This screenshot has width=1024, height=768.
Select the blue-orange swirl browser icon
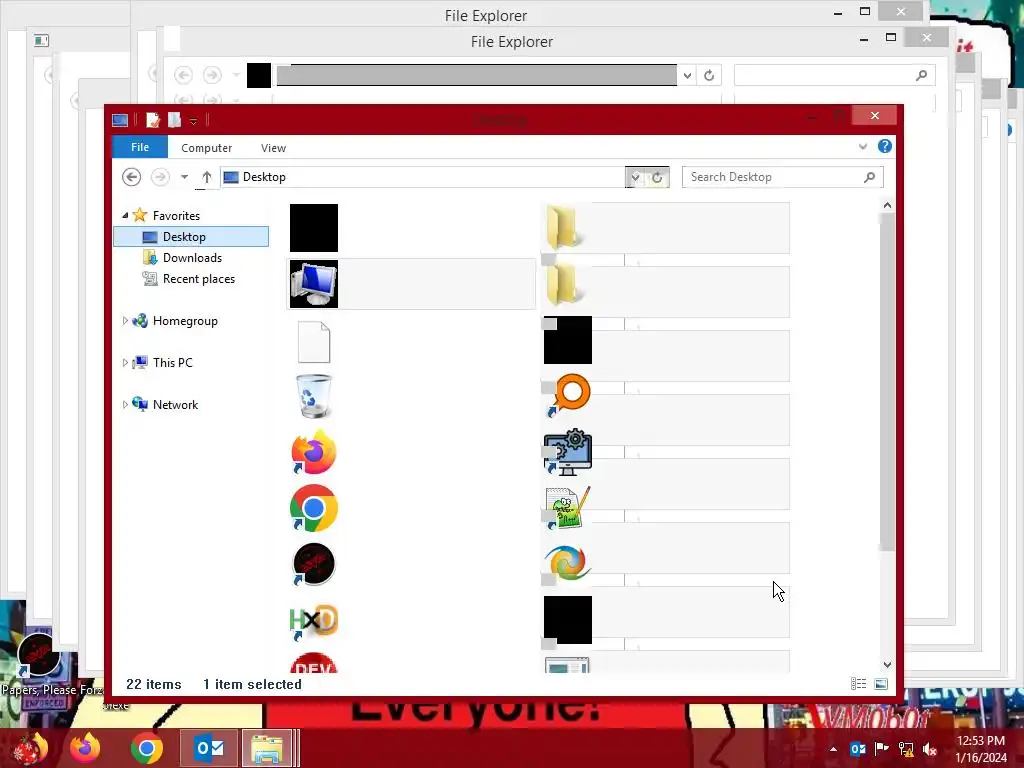coord(568,563)
